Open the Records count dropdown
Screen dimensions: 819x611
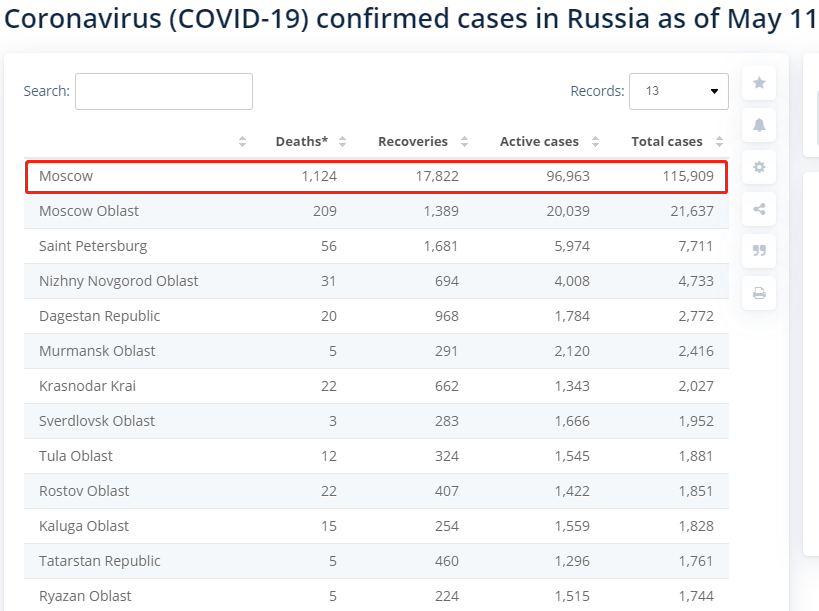pos(679,91)
